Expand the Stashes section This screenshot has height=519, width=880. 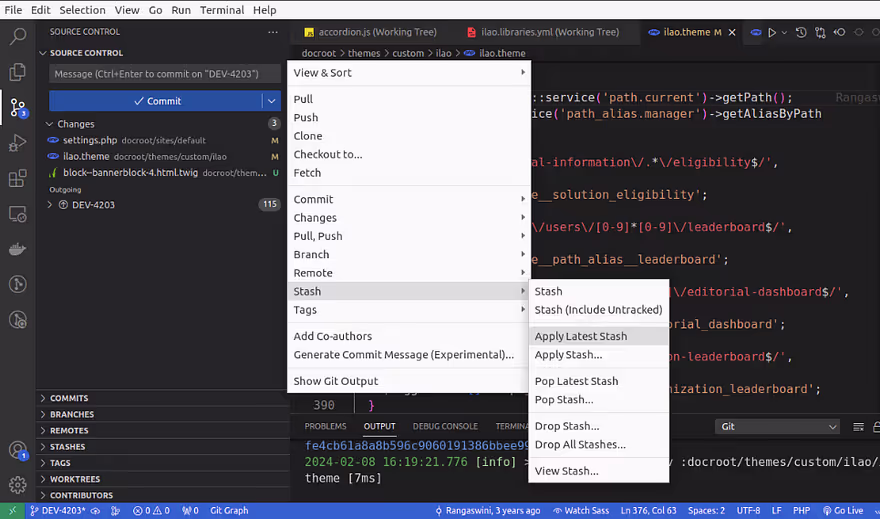click(67, 447)
